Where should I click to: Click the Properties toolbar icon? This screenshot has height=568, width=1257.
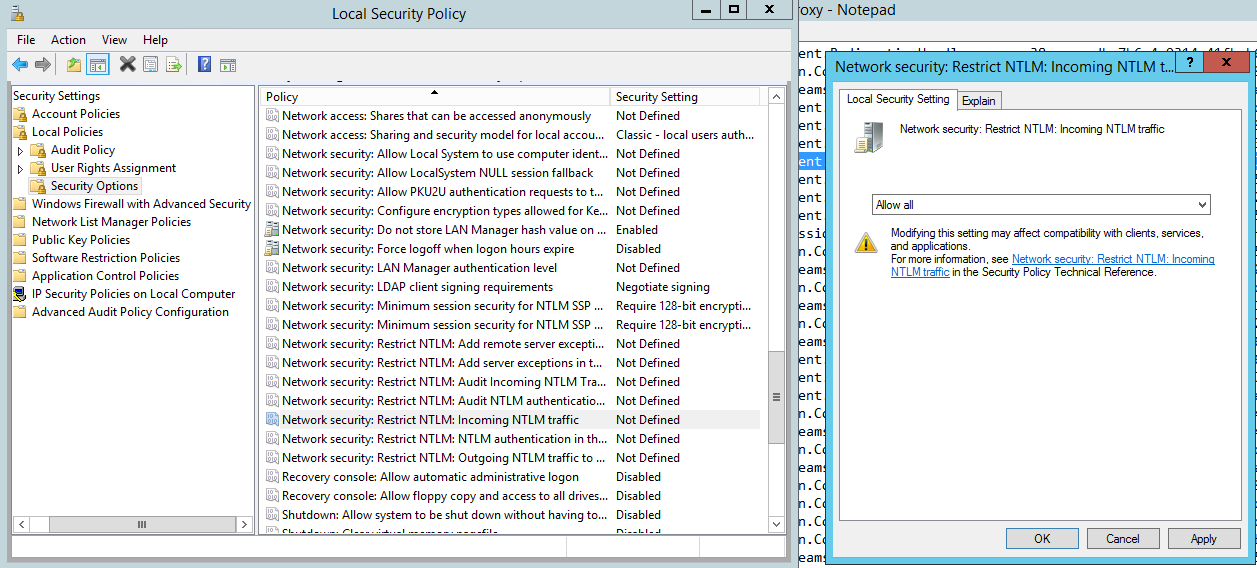point(150,65)
